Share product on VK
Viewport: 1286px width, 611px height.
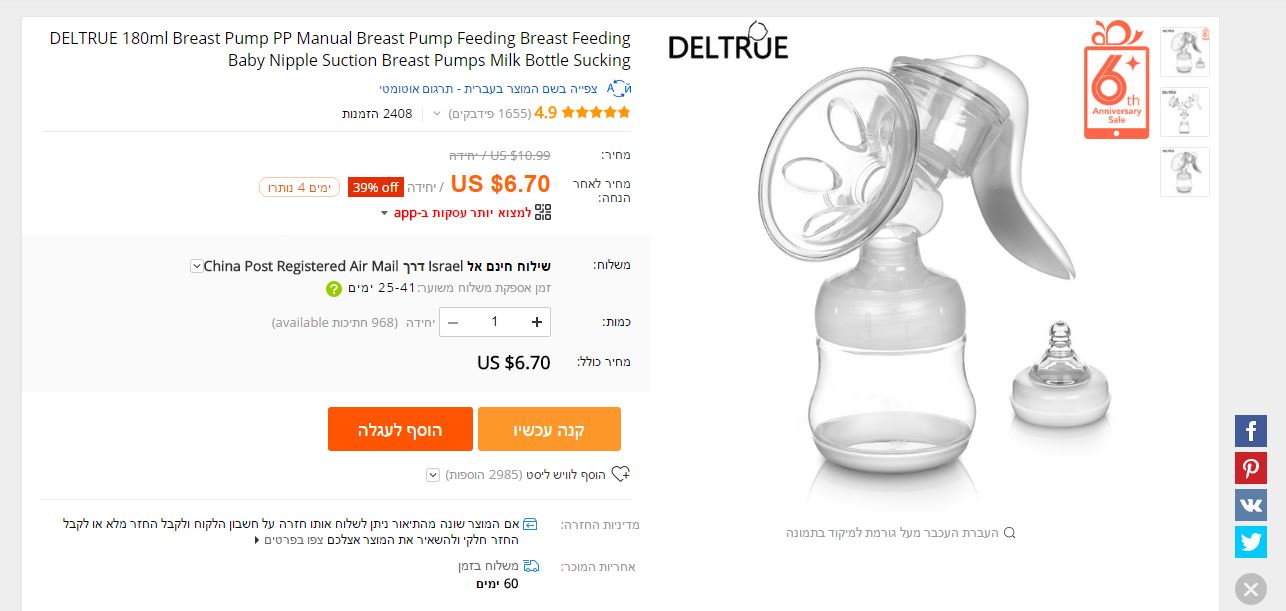pyautogui.click(x=1250, y=505)
